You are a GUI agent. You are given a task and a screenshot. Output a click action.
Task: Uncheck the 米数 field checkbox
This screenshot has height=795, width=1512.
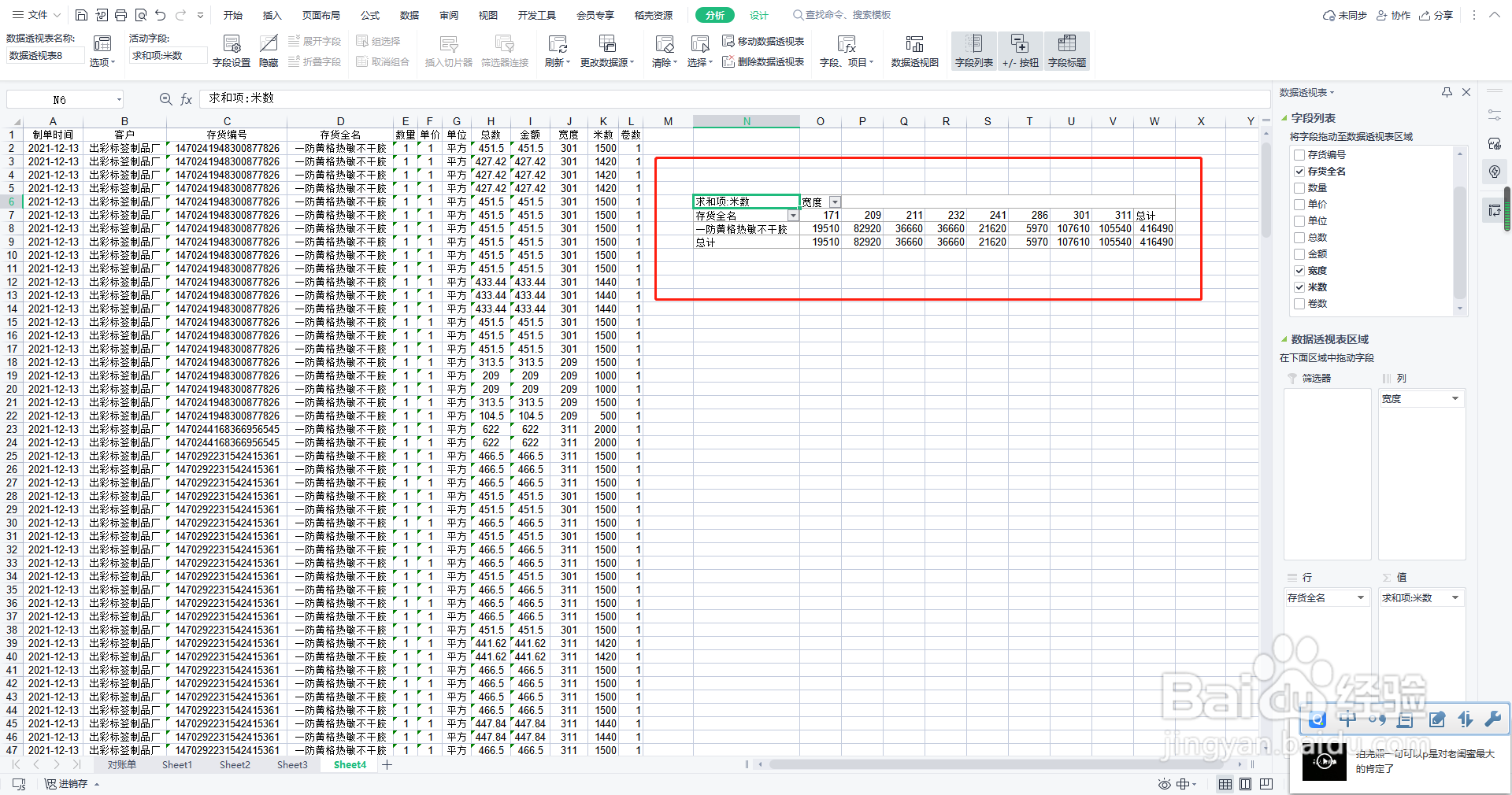1299,287
